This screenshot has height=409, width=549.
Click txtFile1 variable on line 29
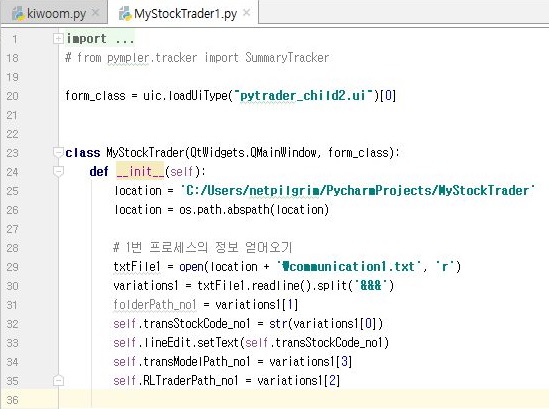pos(137,267)
